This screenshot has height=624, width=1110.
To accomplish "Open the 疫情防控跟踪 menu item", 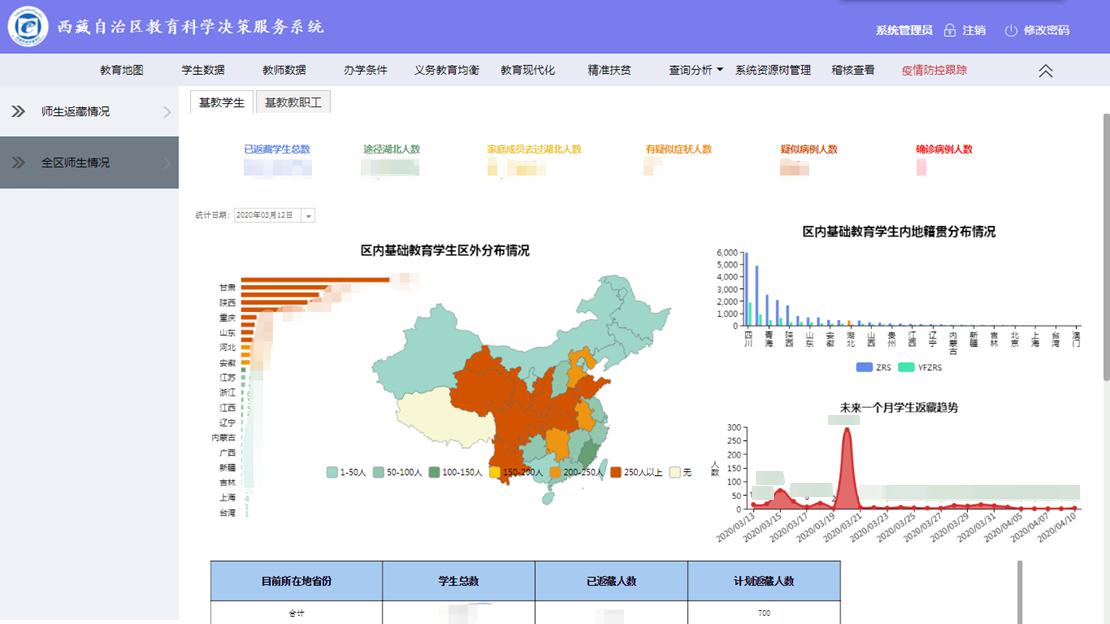I will point(934,70).
